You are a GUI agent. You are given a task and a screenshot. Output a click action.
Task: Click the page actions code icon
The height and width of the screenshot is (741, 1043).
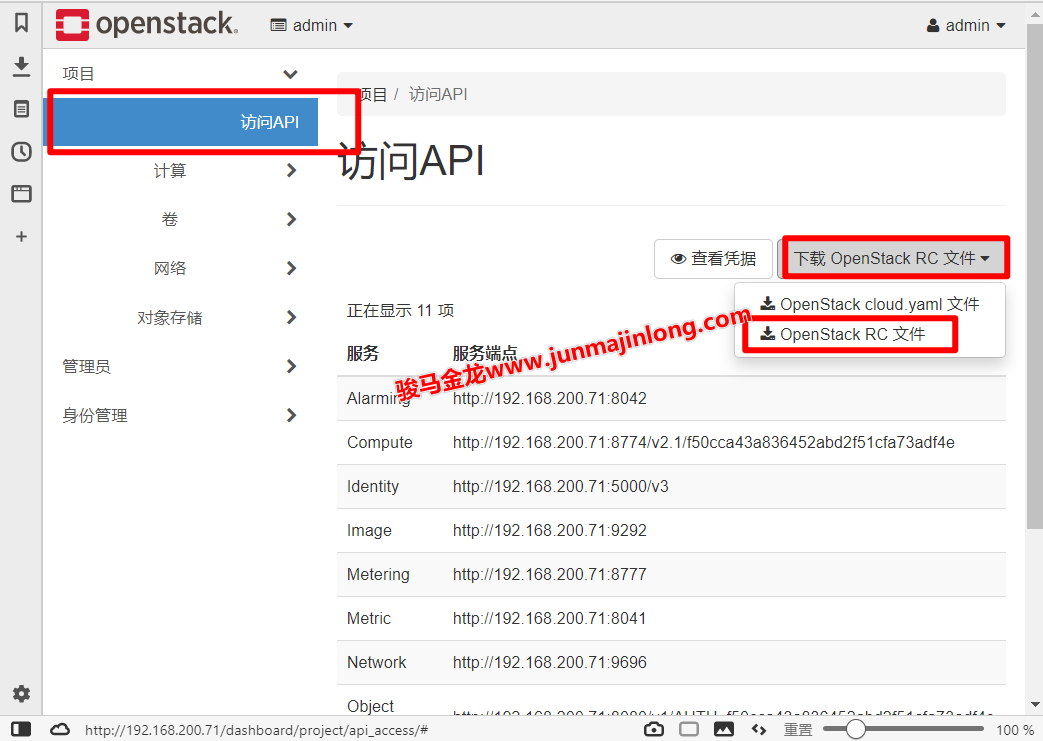point(758,730)
